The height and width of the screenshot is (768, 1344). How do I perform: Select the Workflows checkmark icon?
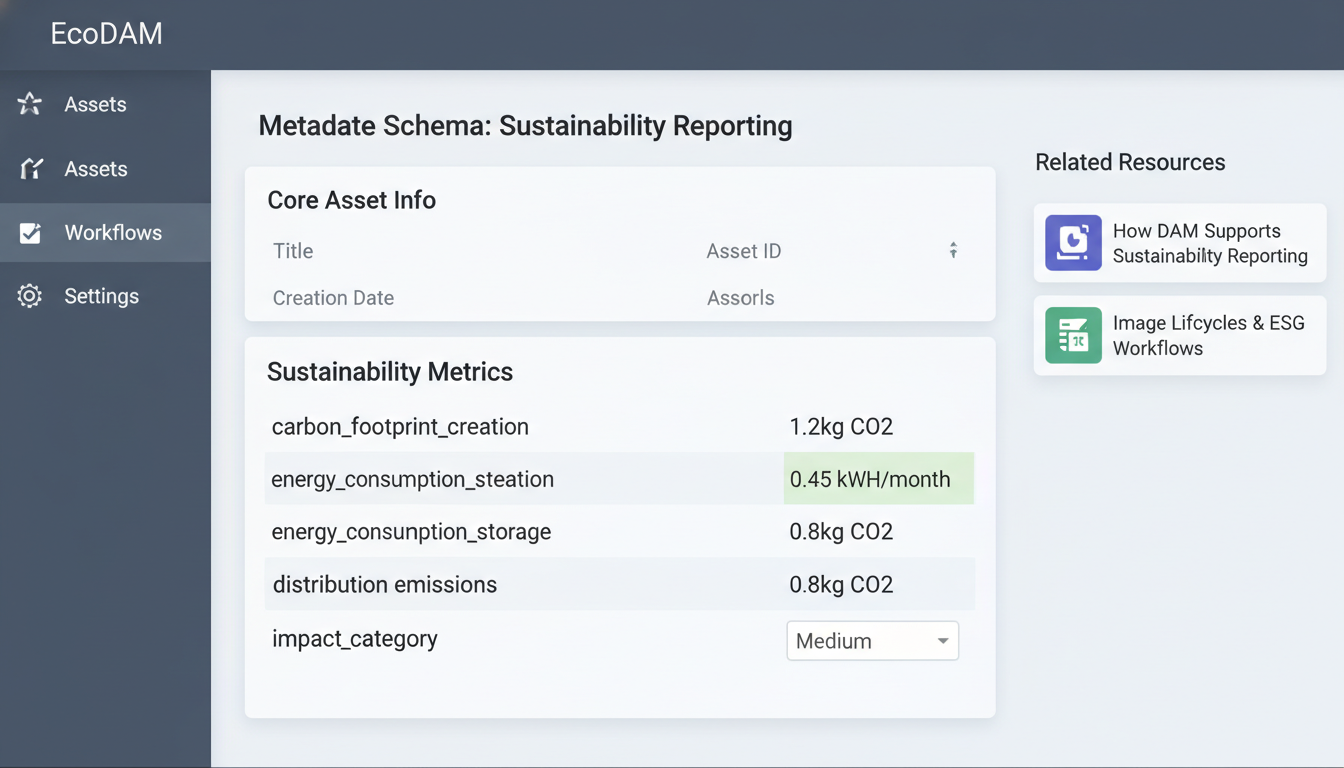pyautogui.click(x=29, y=232)
